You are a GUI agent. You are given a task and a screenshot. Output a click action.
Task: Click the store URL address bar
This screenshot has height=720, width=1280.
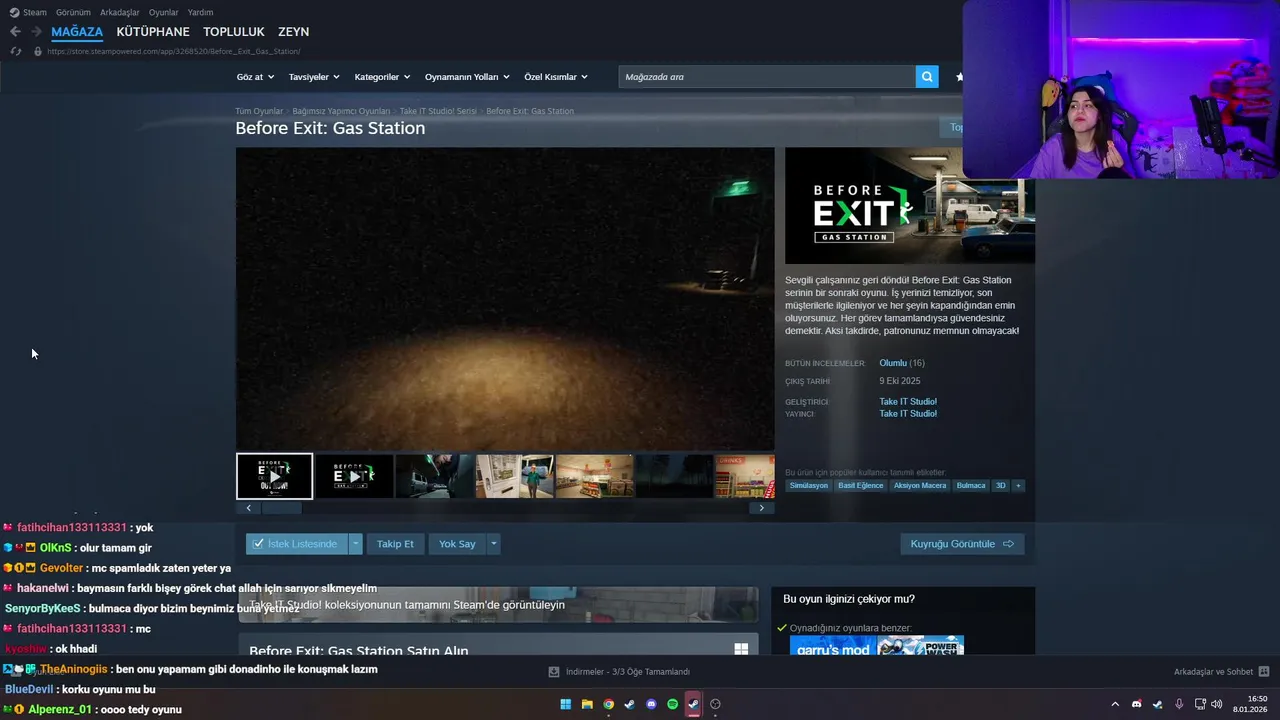tap(173, 51)
